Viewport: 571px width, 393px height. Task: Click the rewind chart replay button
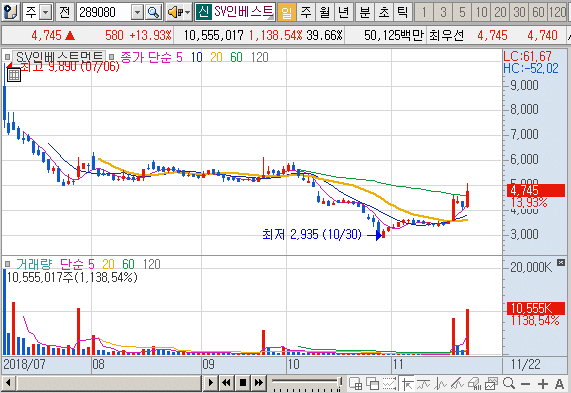pyautogui.click(x=226, y=383)
